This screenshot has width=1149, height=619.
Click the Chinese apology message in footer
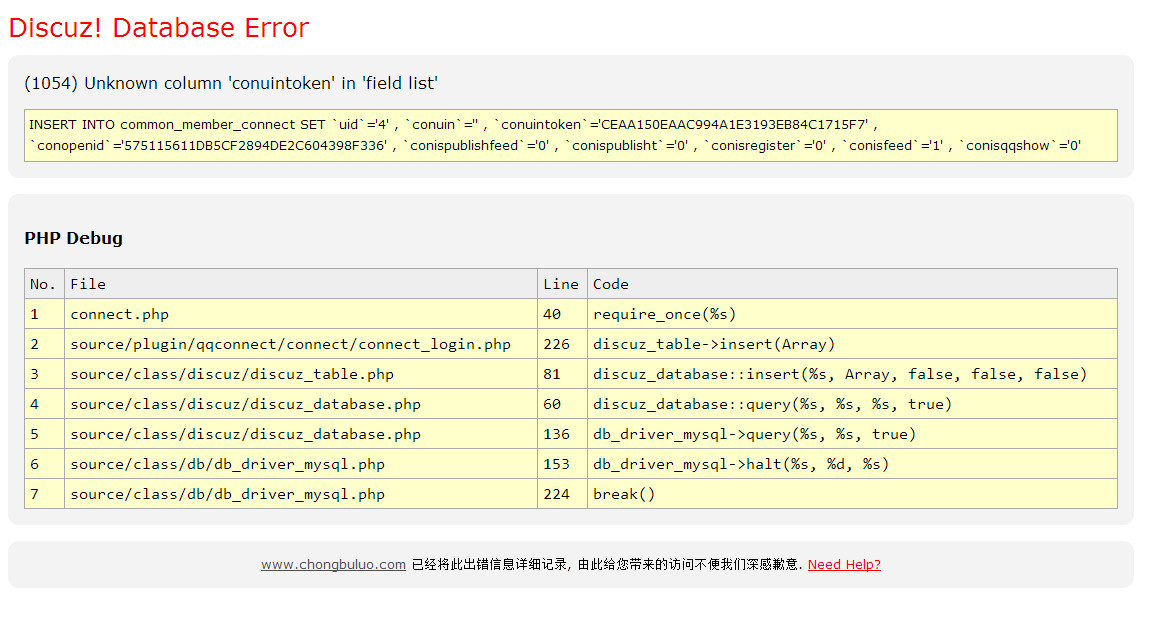[607, 565]
